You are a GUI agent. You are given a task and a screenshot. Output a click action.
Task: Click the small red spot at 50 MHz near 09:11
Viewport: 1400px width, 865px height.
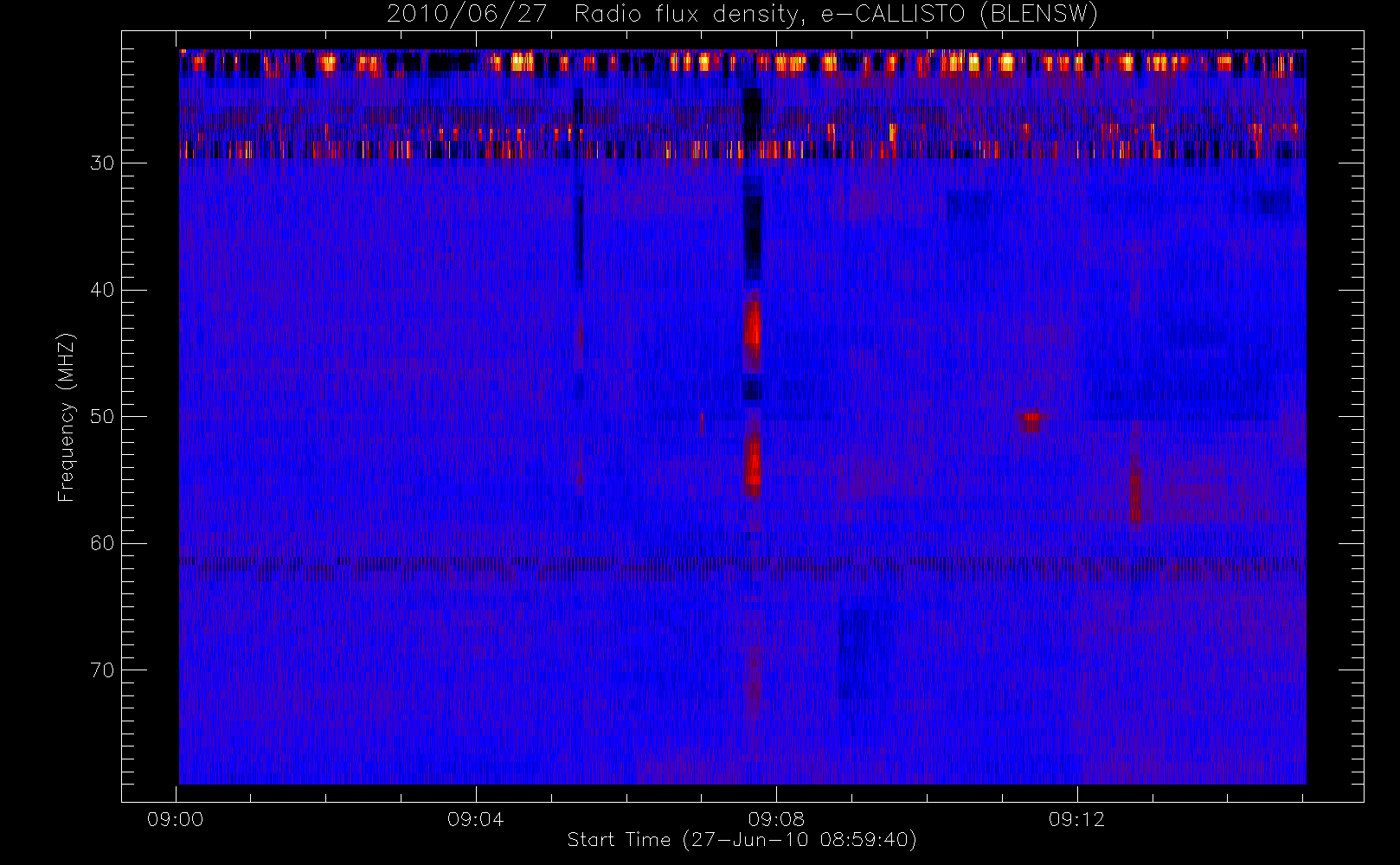tap(1031, 421)
